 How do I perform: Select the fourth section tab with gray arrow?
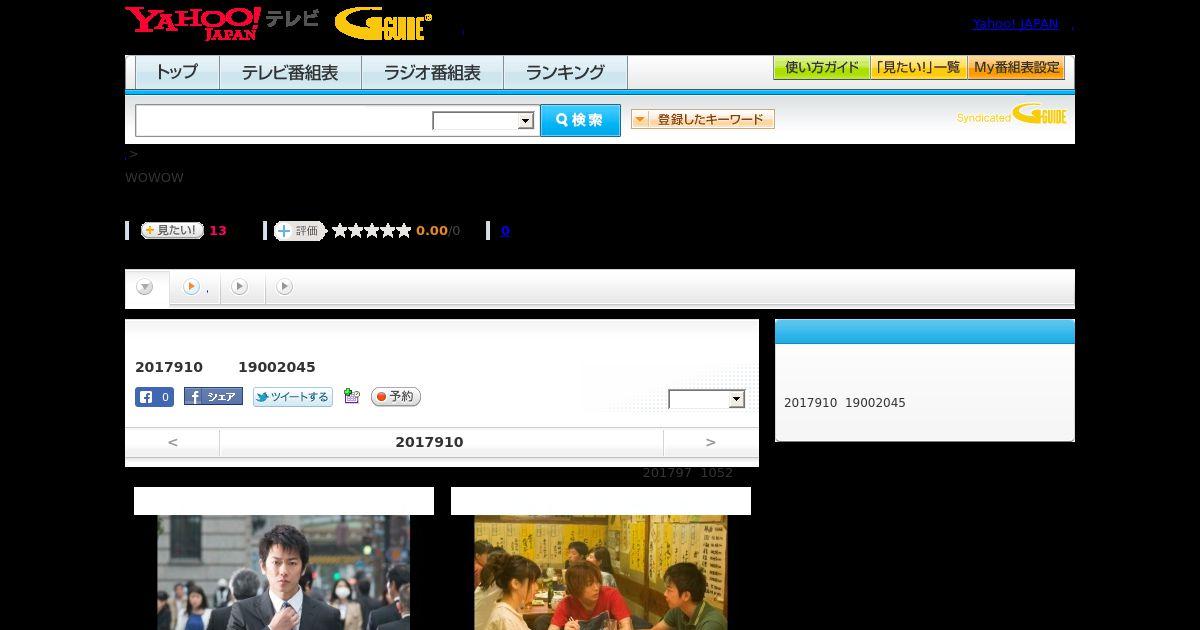click(285, 287)
